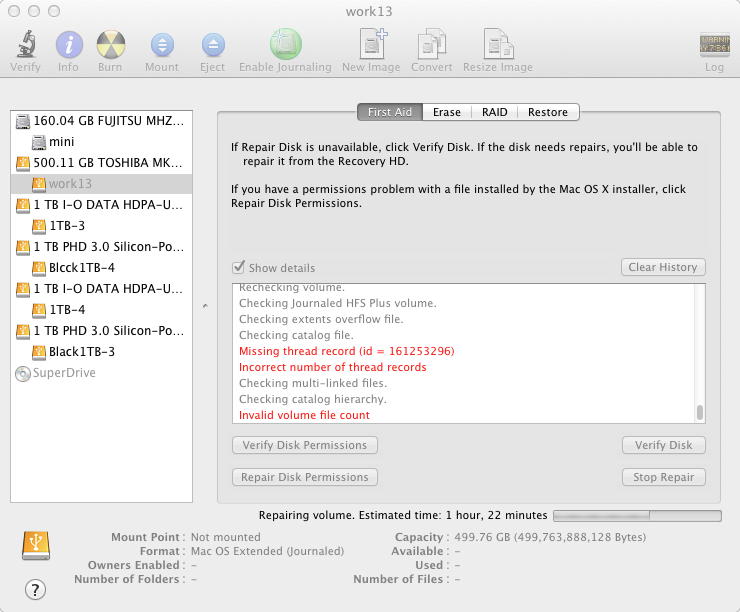Select the mini volume

pyautogui.click(x=101, y=142)
